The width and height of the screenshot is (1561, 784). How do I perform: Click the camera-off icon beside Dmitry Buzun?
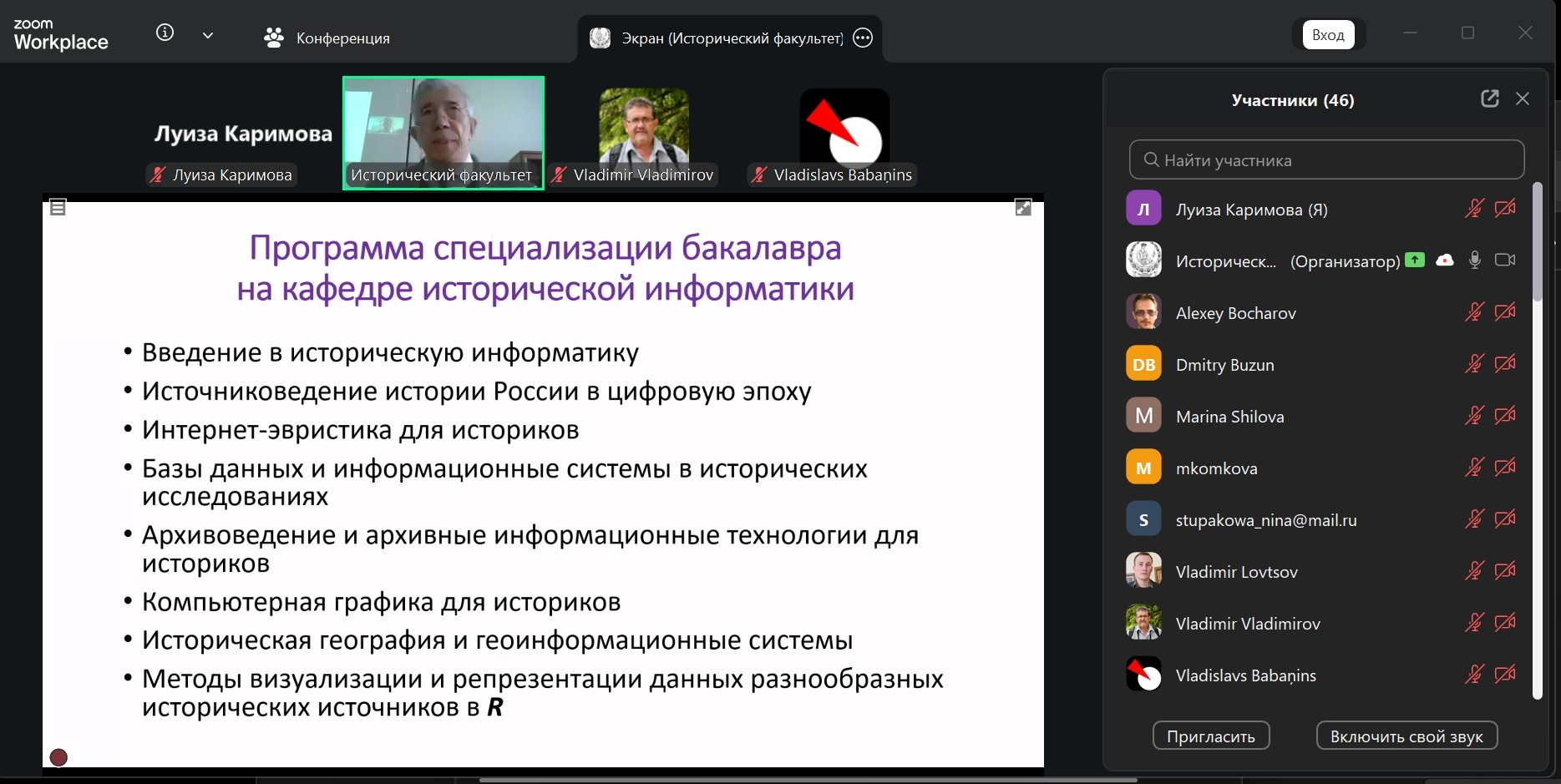tap(1506, 364)
